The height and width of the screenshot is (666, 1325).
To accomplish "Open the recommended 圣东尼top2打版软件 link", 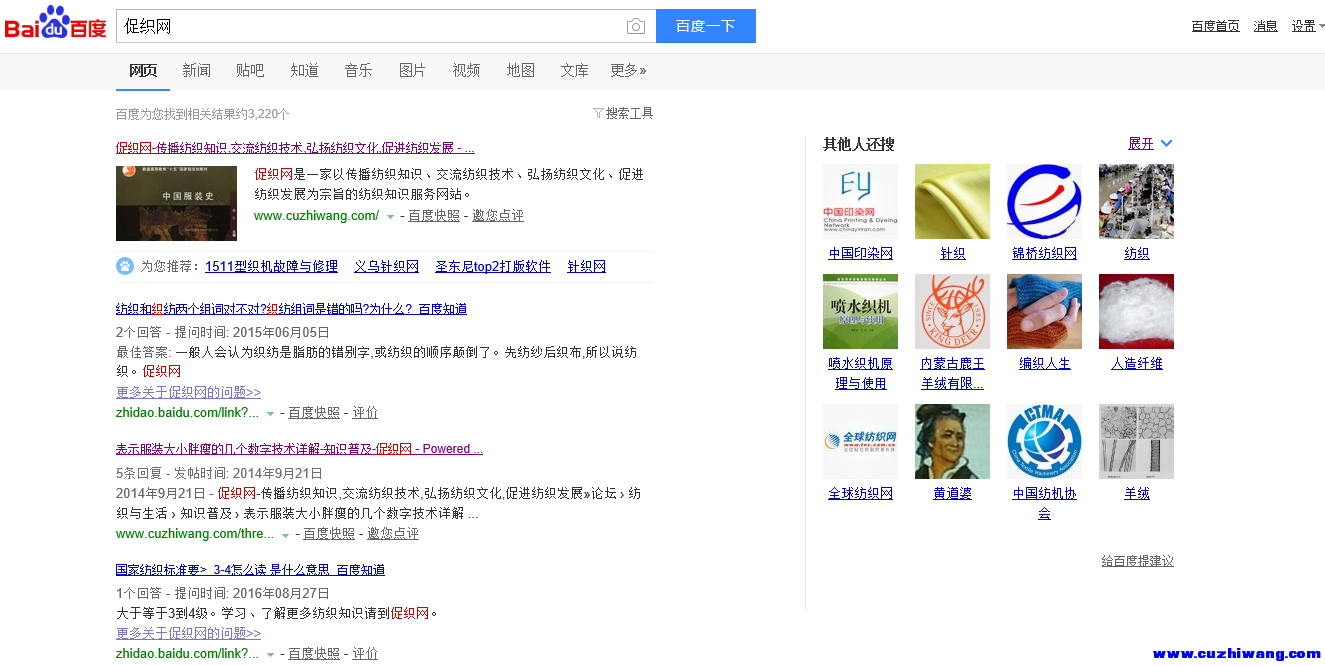I will pos(493,266).
